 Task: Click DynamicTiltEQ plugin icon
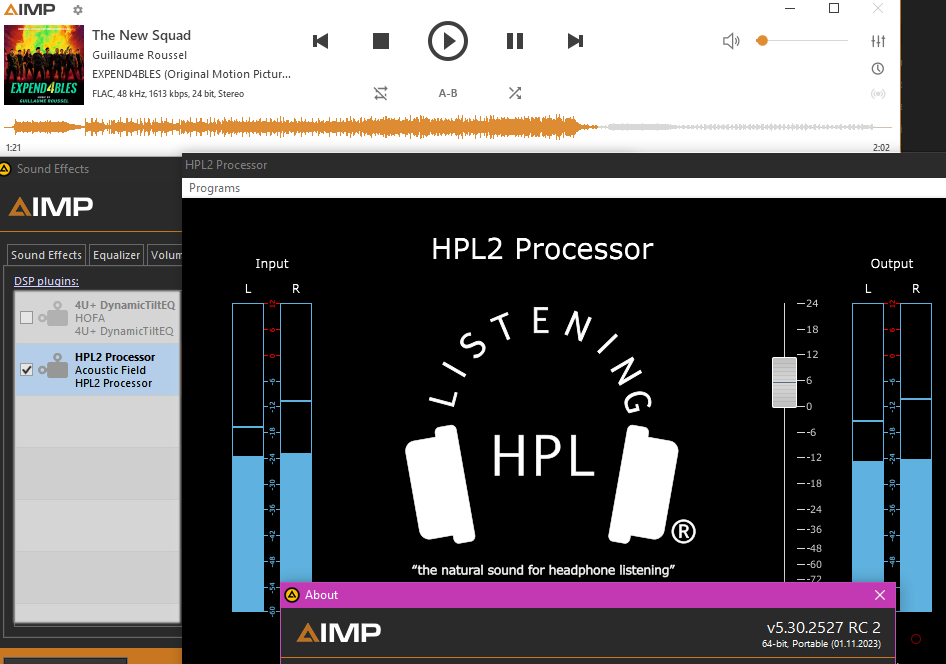[54, 314]
